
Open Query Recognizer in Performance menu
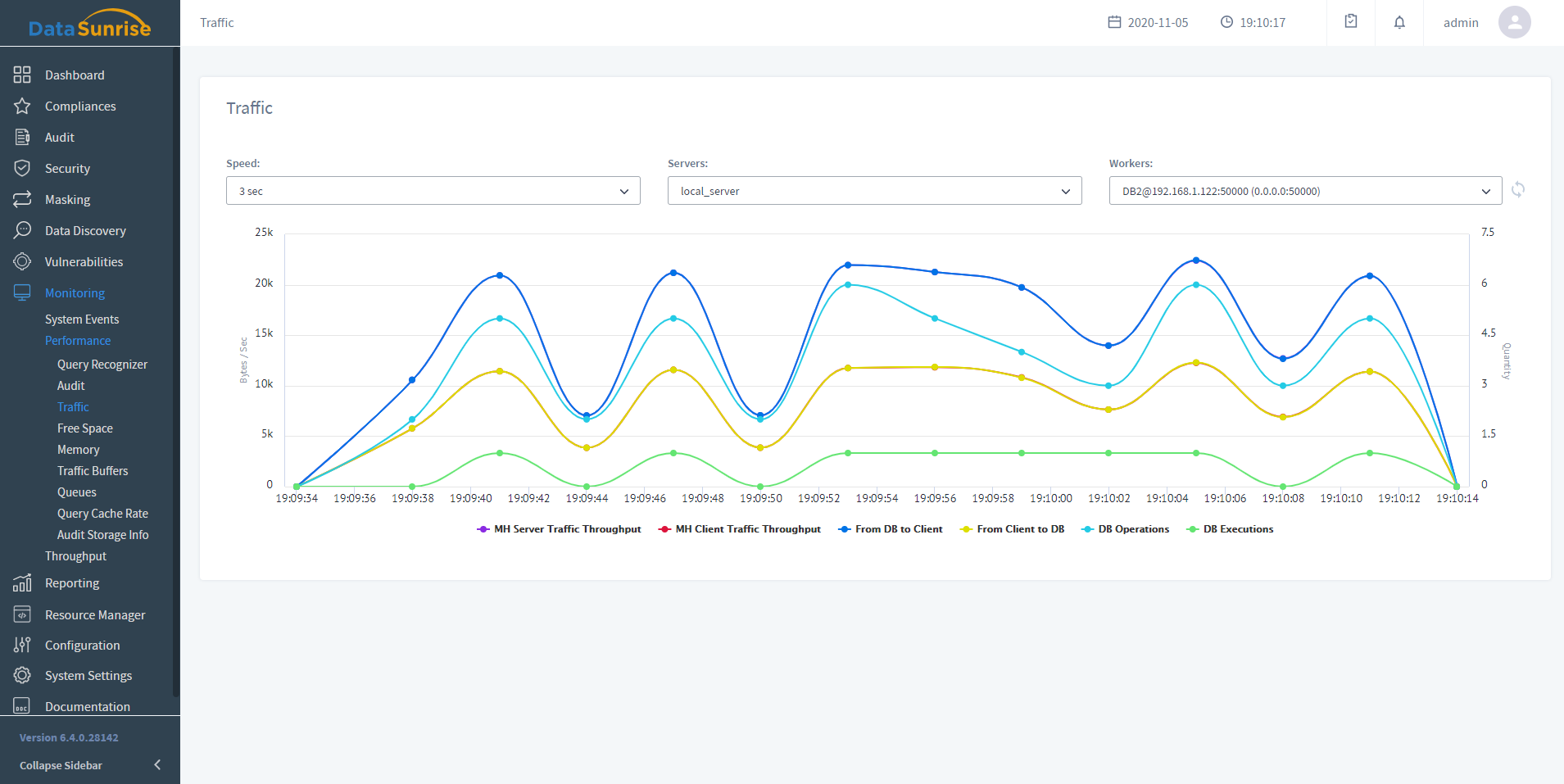point(102,365)
